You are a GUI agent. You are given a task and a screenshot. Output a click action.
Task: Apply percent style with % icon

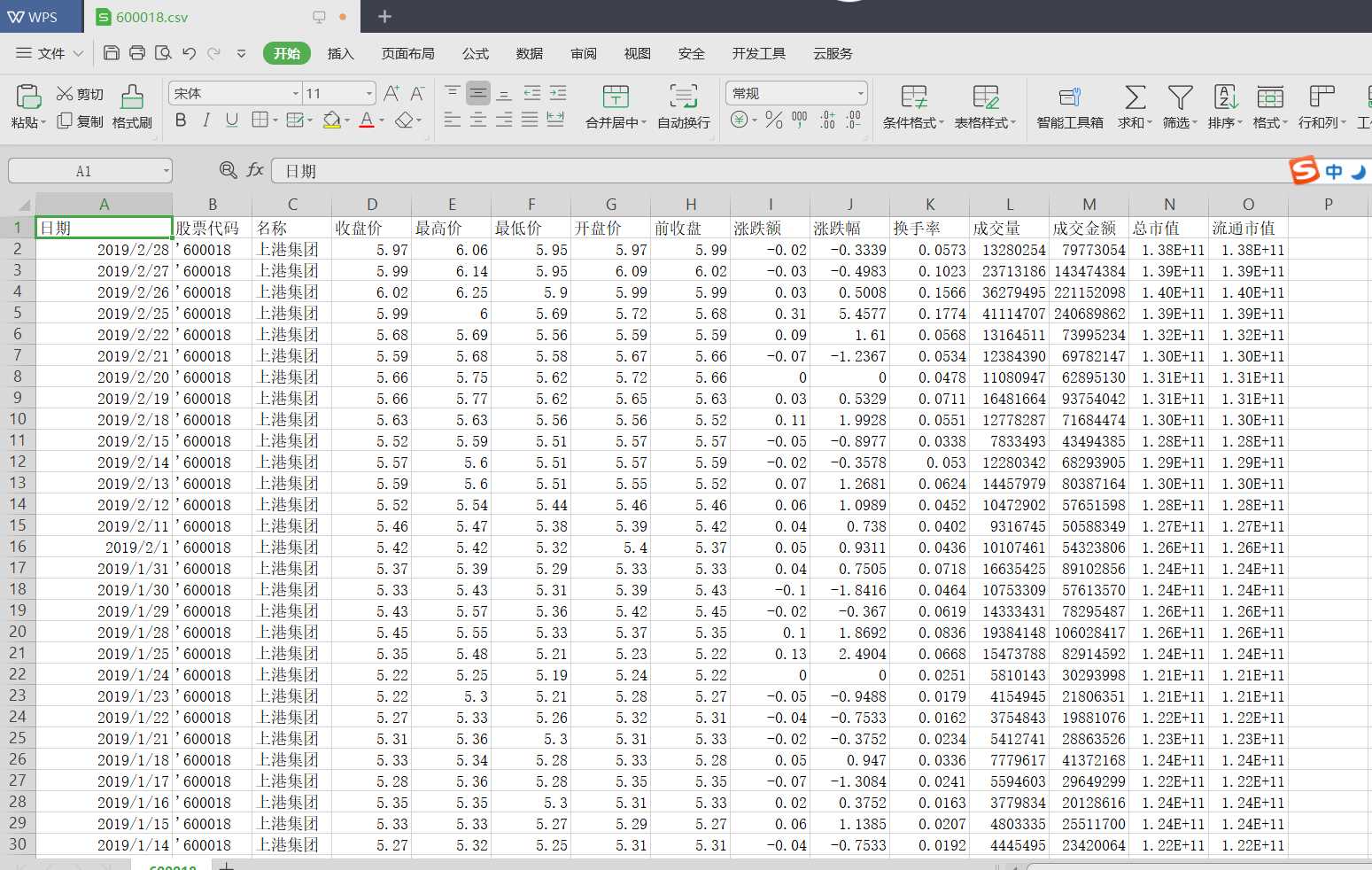pos(774,120)
